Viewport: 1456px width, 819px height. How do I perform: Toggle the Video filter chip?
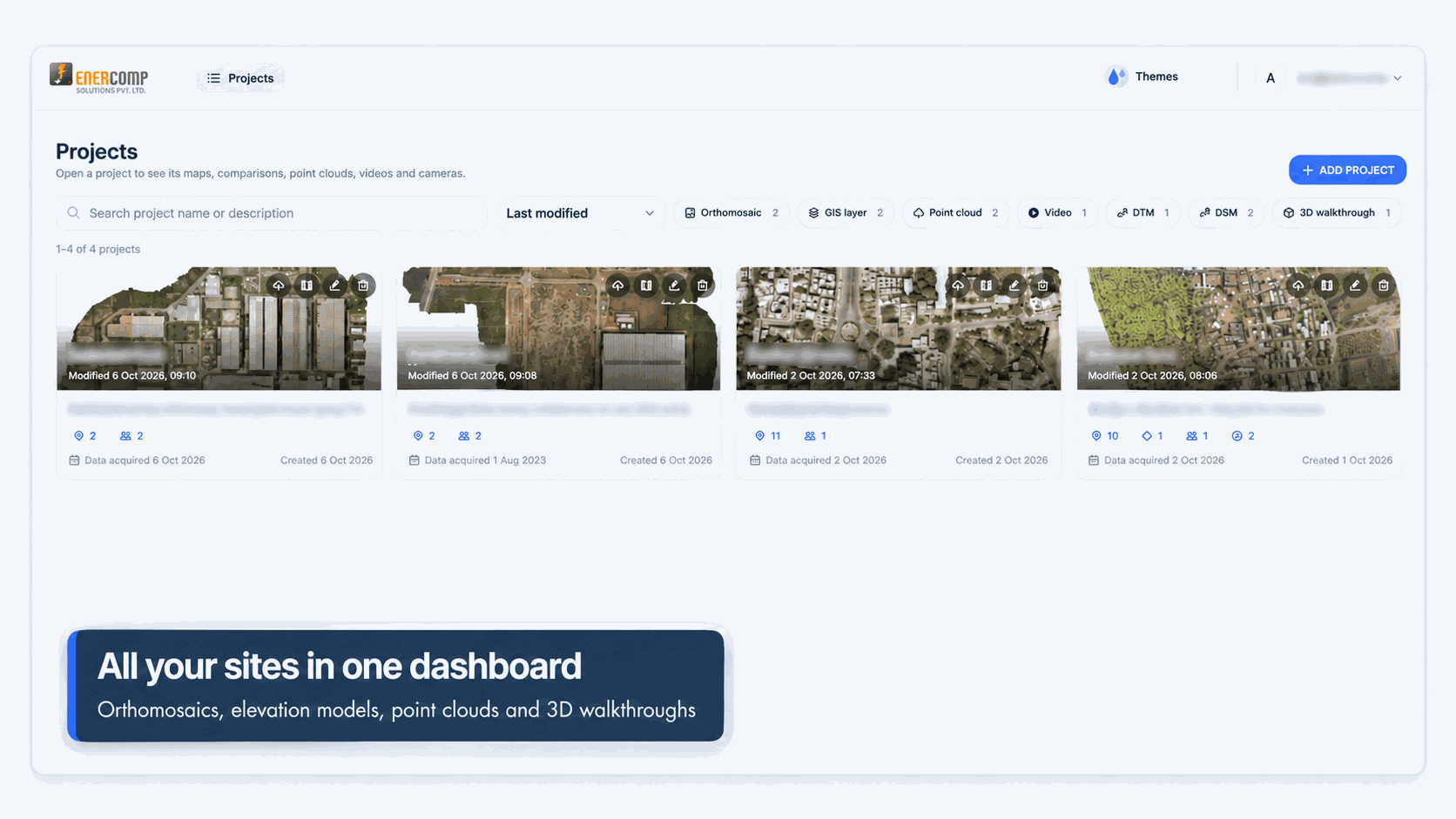(1057, 213)
